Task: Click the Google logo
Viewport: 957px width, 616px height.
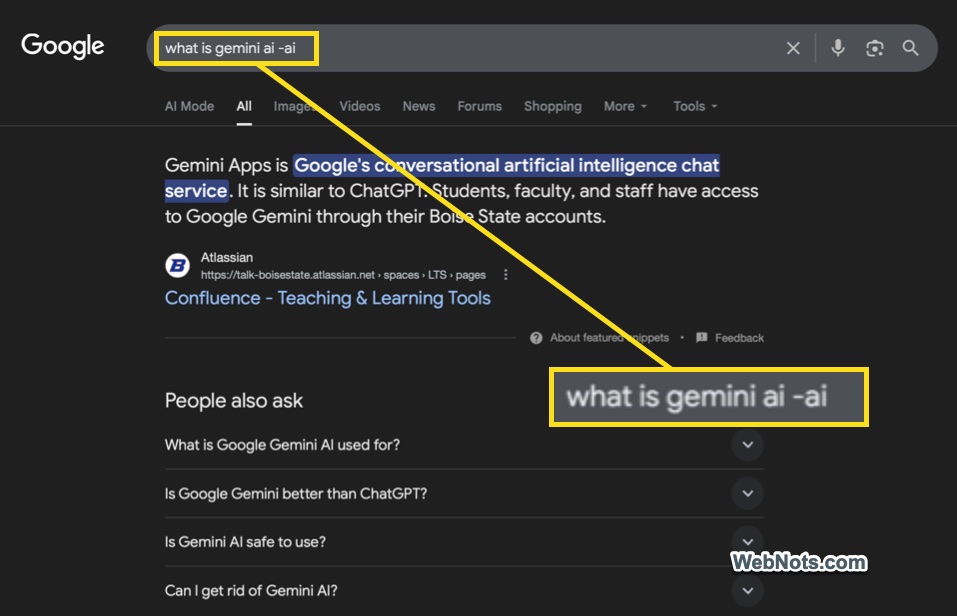Action: pos(62,46)
